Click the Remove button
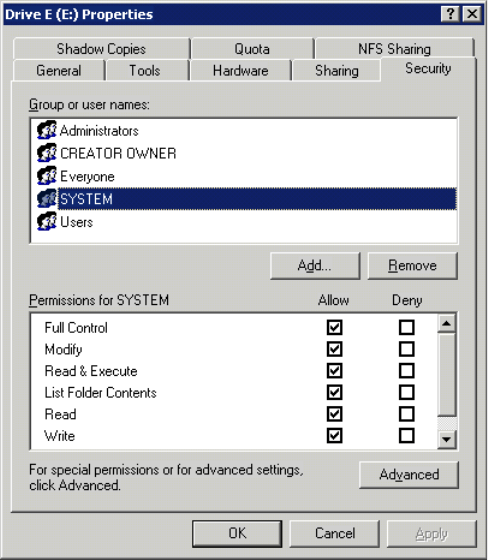 (413, 266)
